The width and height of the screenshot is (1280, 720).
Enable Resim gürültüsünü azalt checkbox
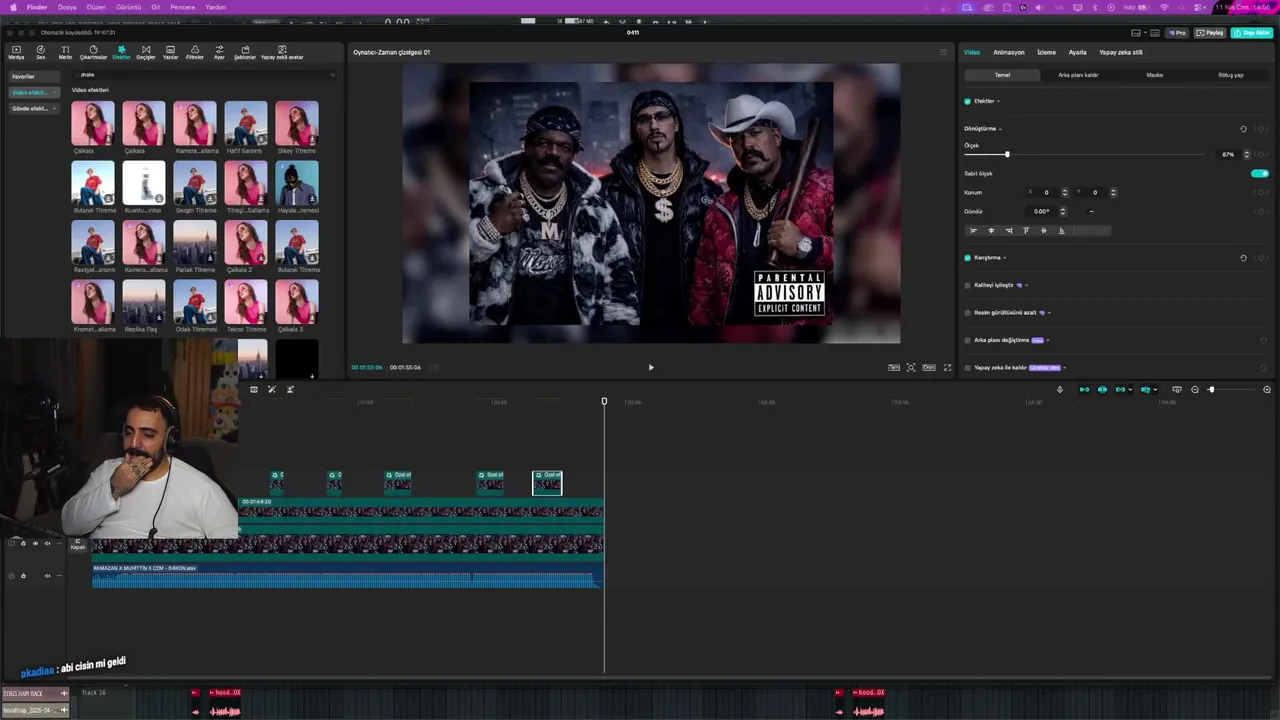coord(967,312)
